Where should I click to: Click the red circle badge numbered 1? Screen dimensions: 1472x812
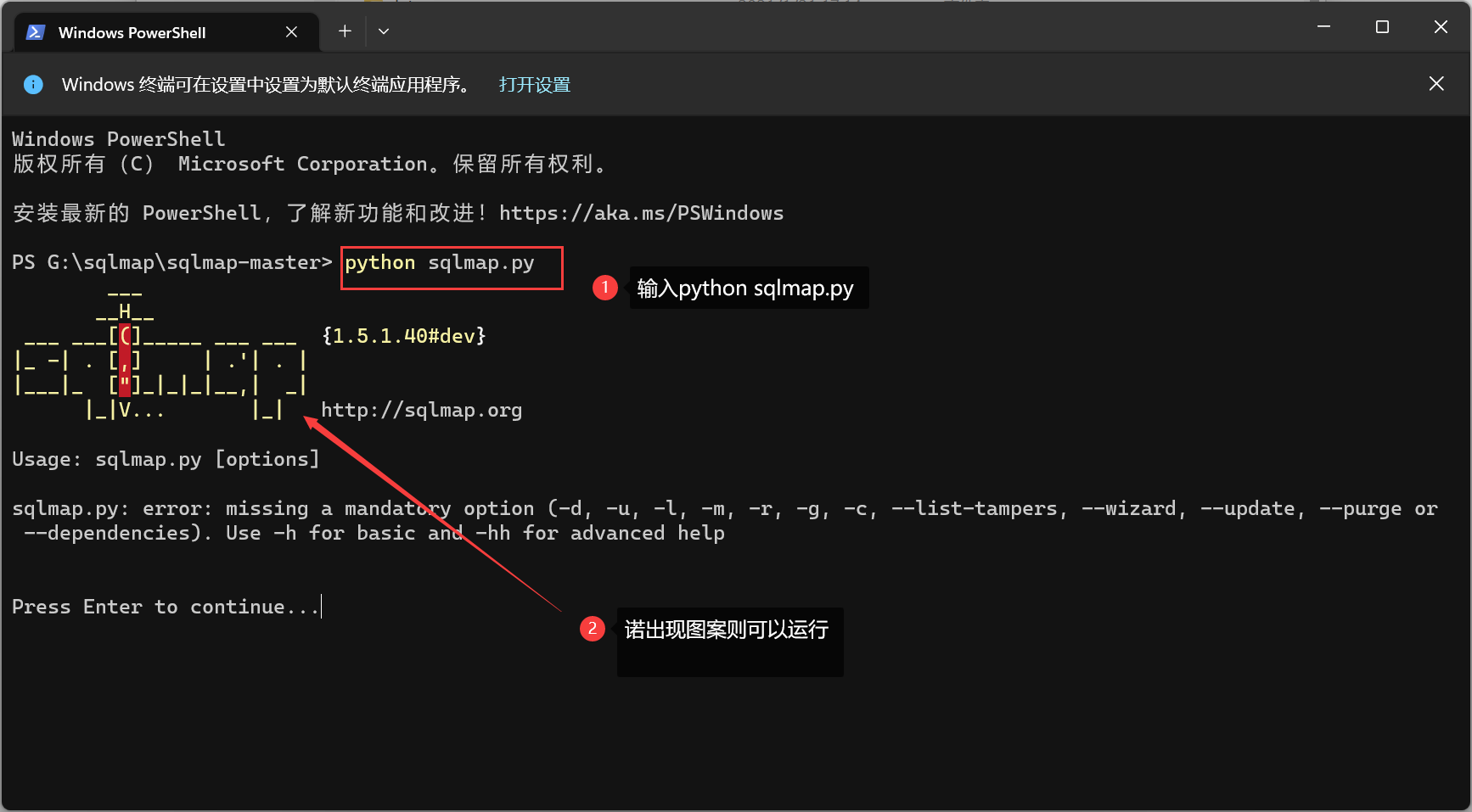pyautogui.click(x=604, y=288)
